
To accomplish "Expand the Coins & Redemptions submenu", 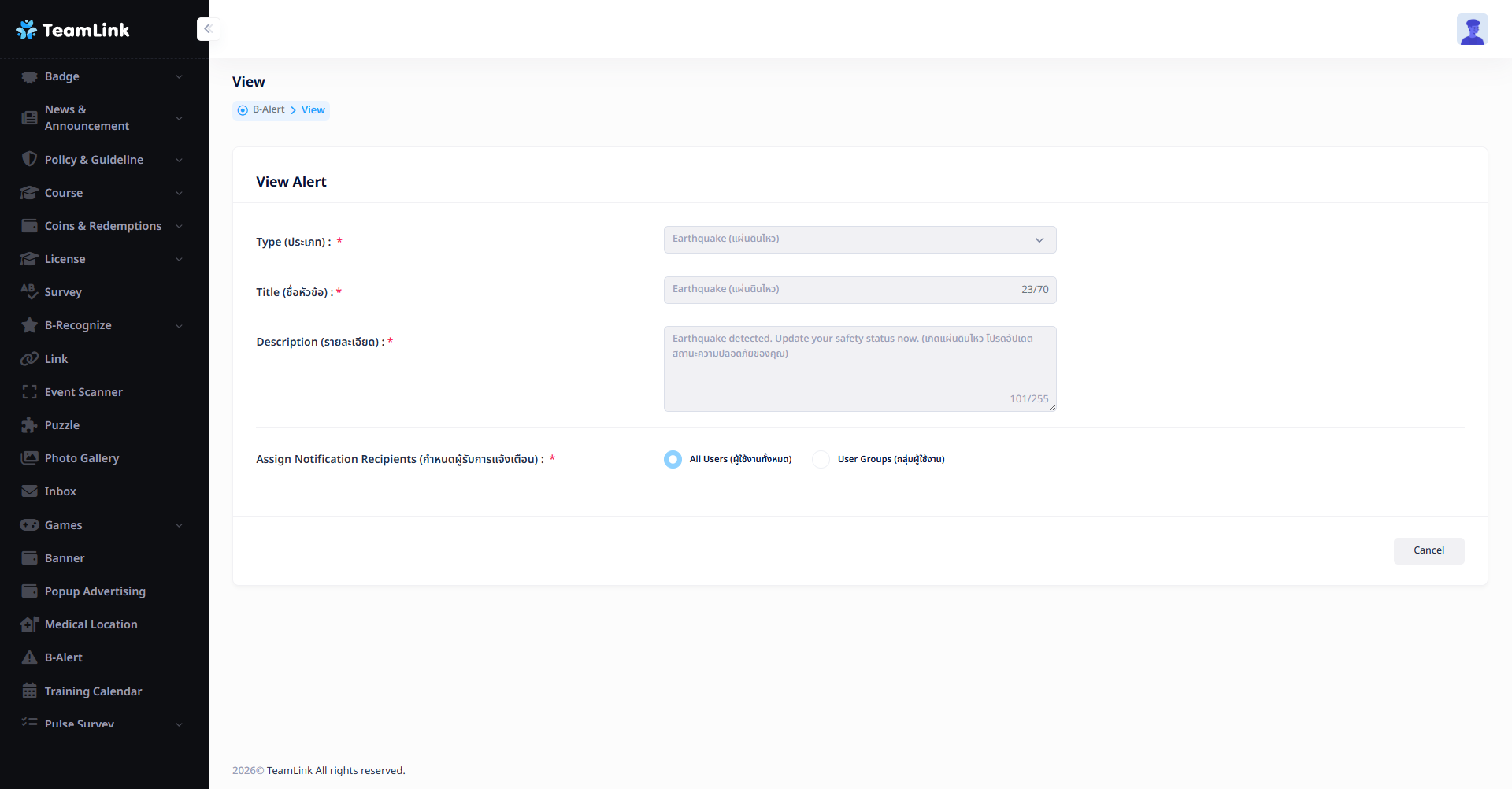I will 179,226.
